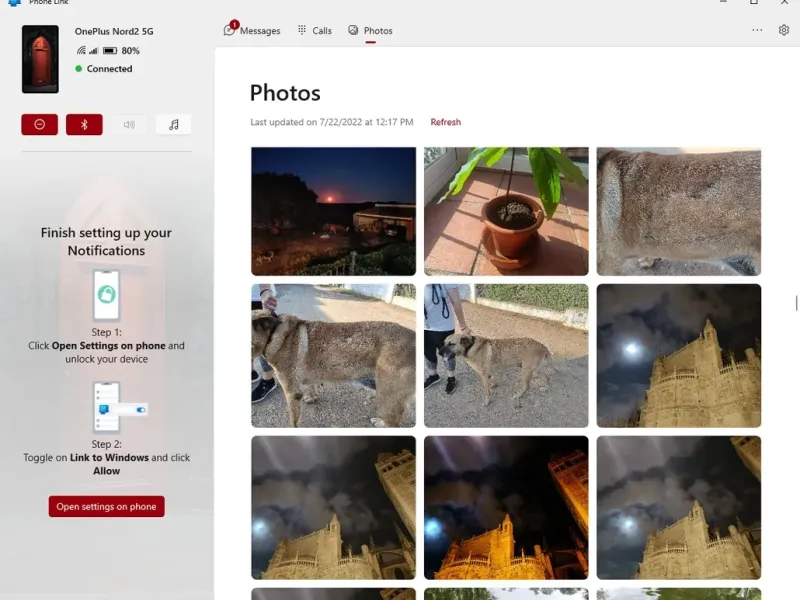Open photo of person petting dog
This screenshot has height=600, width=800.
pos(506,356)
